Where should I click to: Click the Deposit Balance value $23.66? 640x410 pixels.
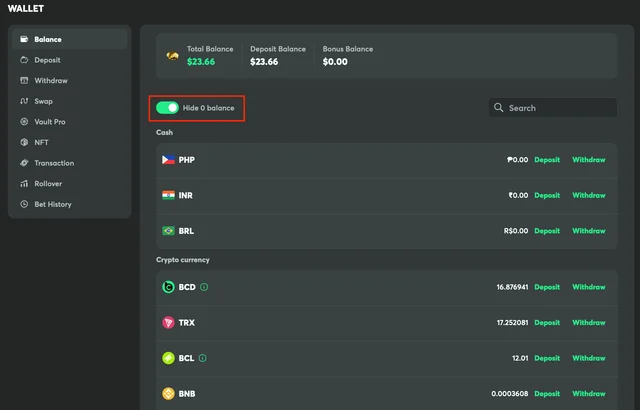[264, 62]
